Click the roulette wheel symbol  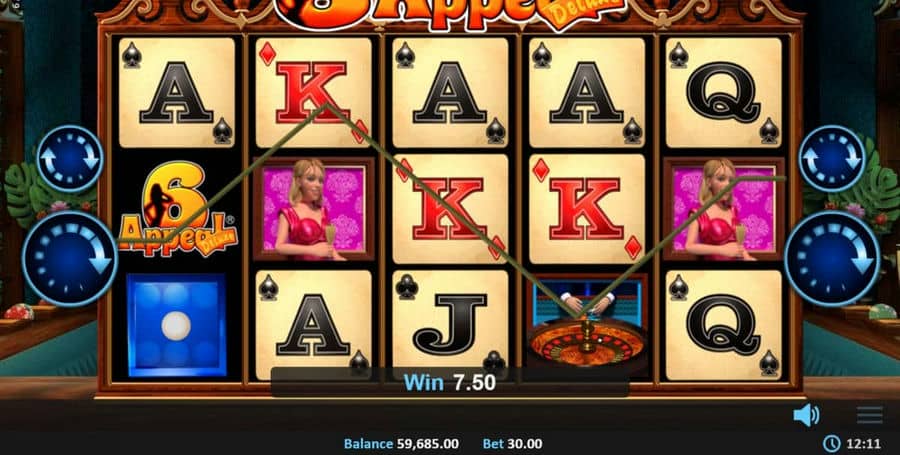[587, 324]
